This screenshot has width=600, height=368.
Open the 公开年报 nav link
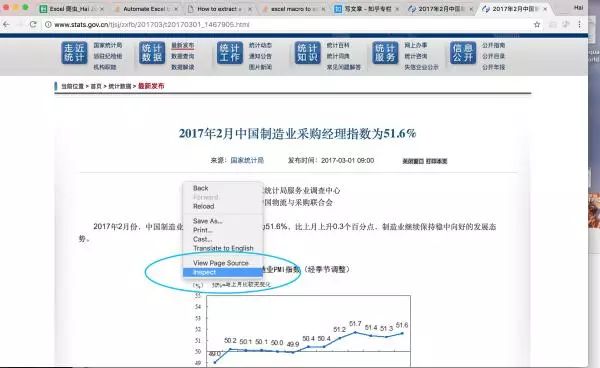pyautogui.click(x=493, y=67)
